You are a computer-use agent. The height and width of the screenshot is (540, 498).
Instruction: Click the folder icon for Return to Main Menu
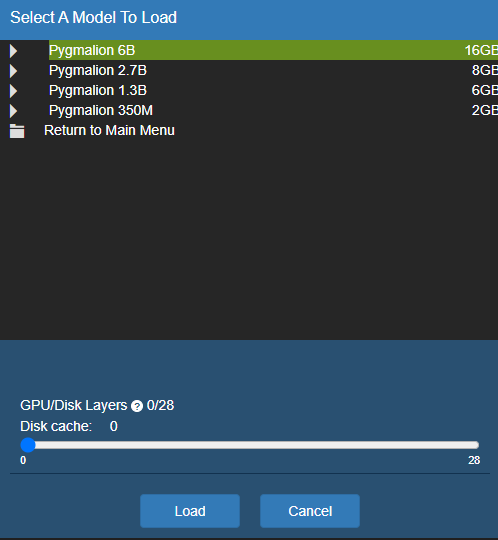pos(17,131)
